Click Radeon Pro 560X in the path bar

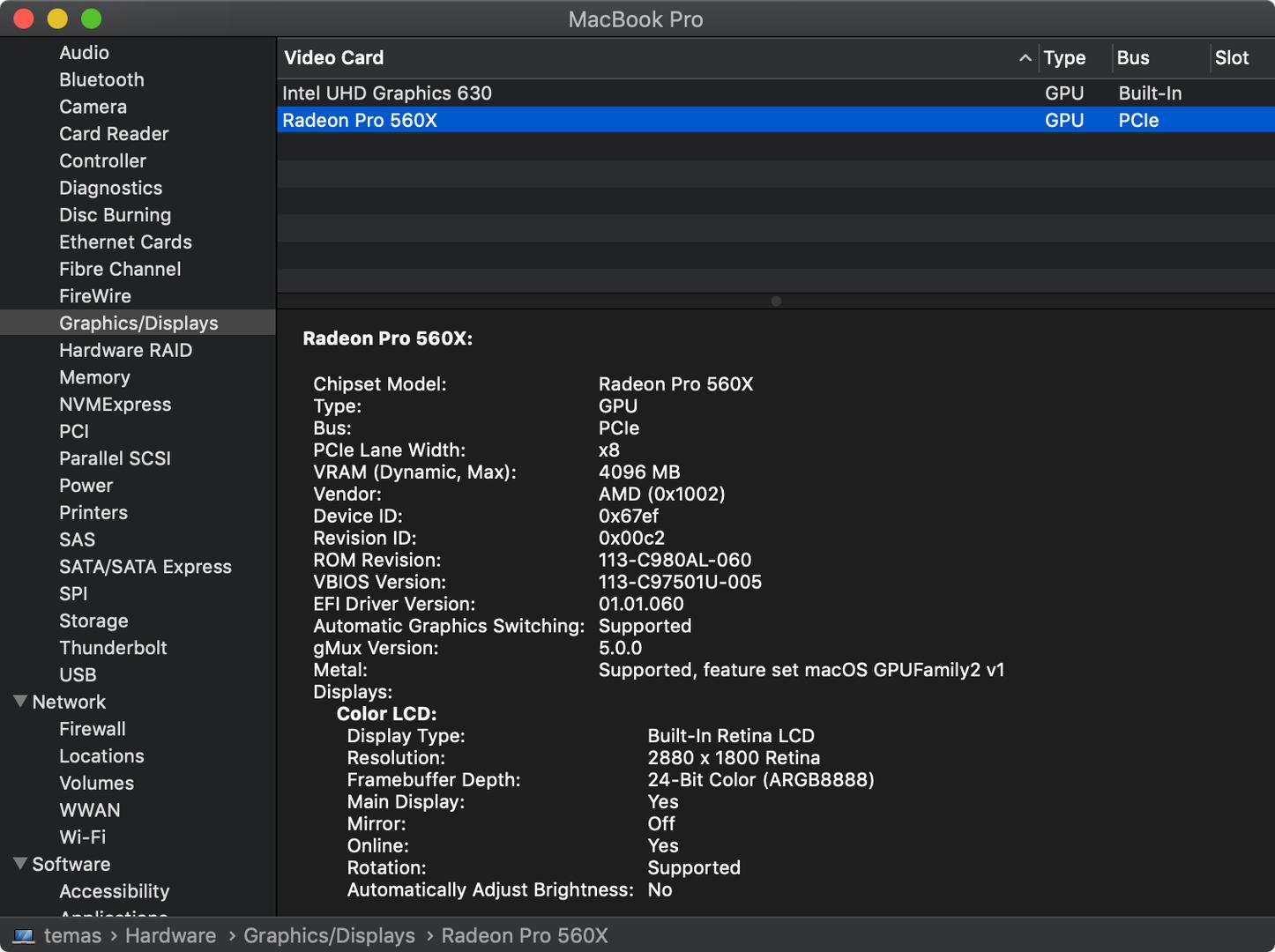click(525, 936)
